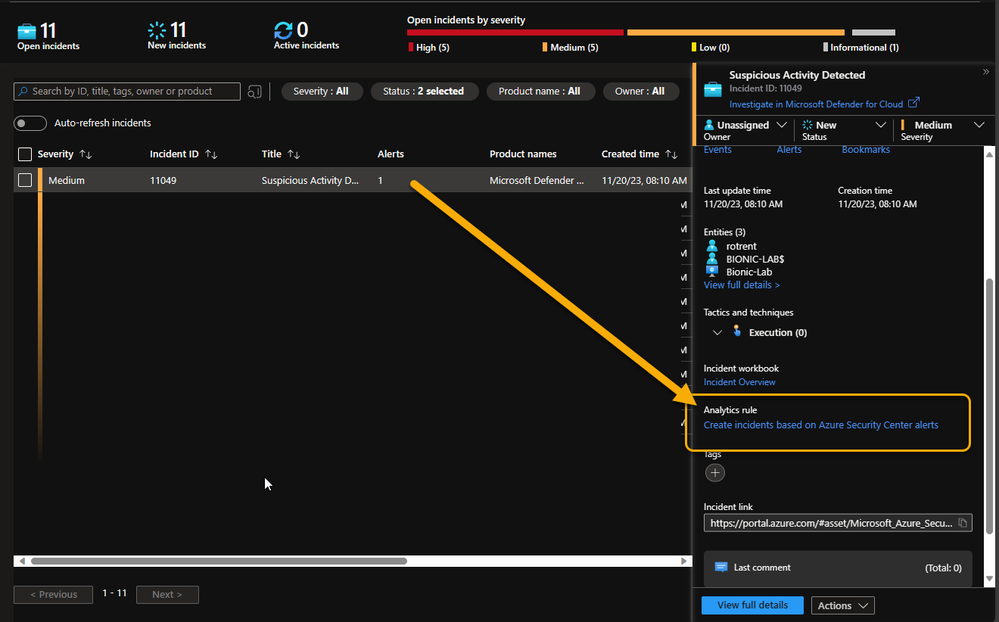Switch to the Bookmarks tab
The width and height of the screenshot is (999, 622).
[x=866, y=150]
